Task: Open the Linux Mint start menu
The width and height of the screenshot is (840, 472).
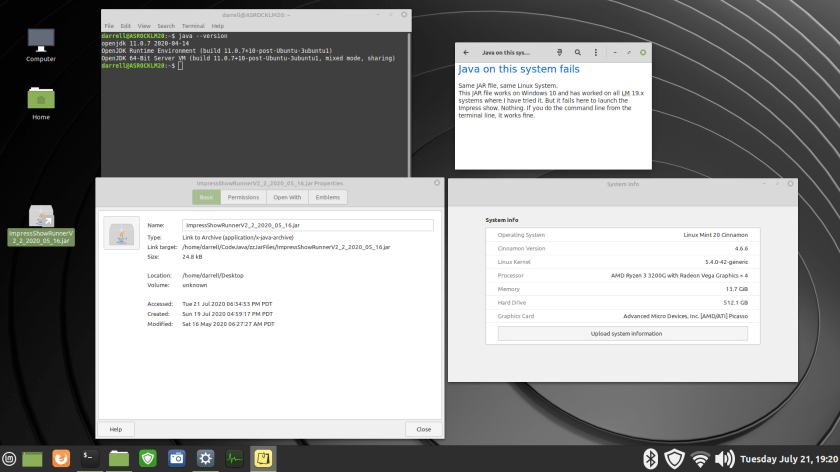Action: coord(9,459)
